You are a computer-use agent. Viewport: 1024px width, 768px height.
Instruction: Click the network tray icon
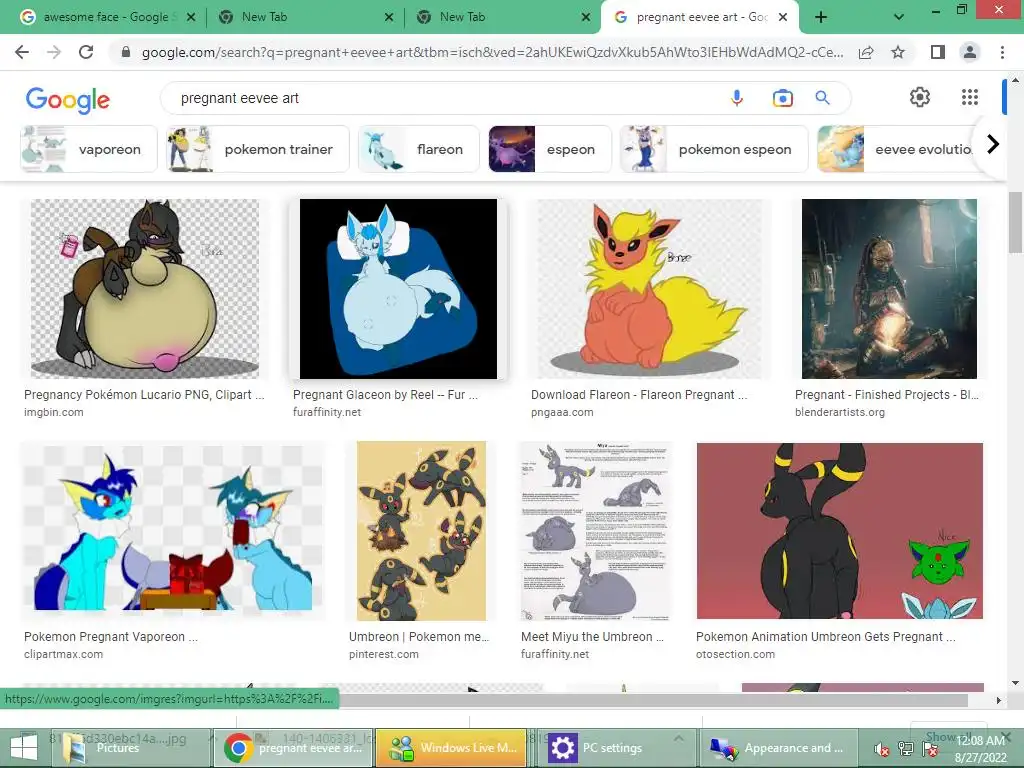click(906, 748)
